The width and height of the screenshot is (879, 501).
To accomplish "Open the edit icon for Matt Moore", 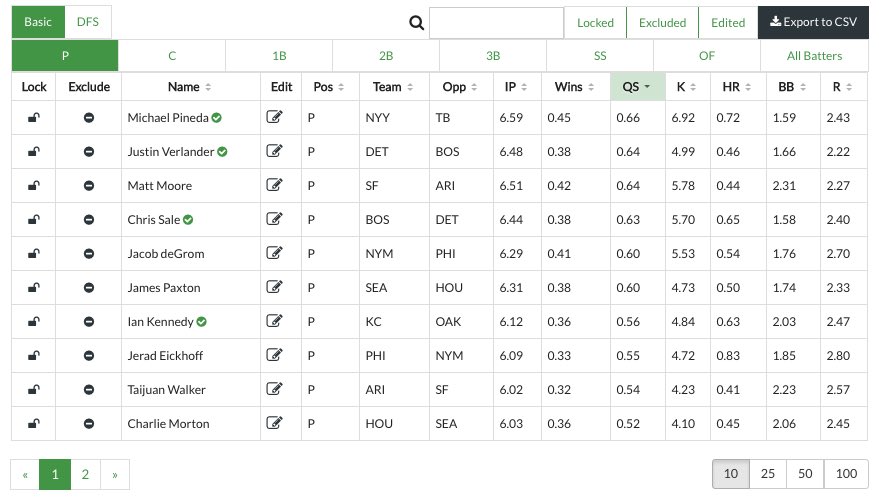I will [274, 185].
